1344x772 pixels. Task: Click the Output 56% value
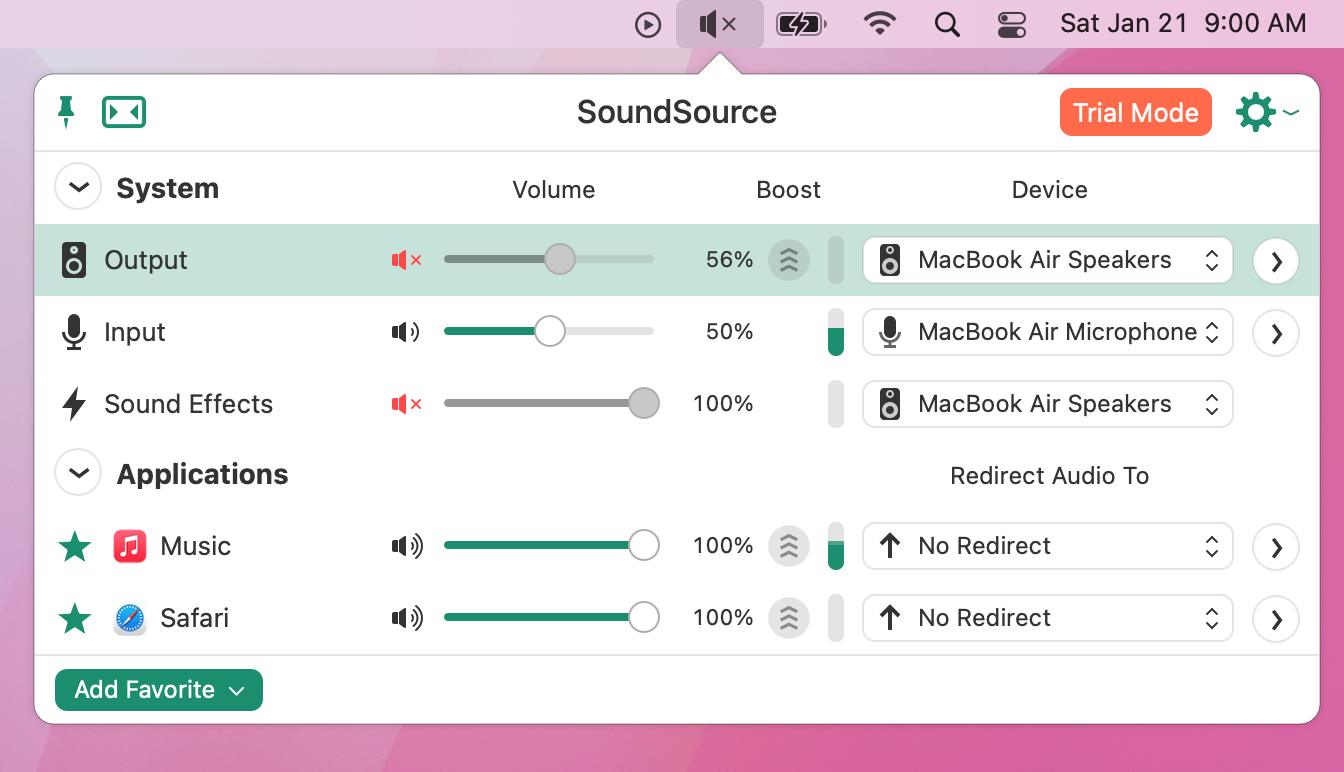point(729,260)
